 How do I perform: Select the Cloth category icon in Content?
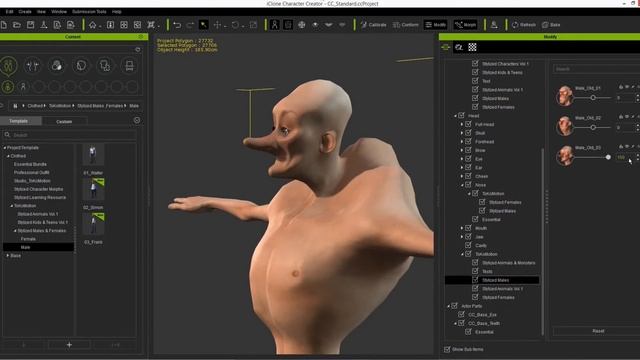tap(105, 65)
